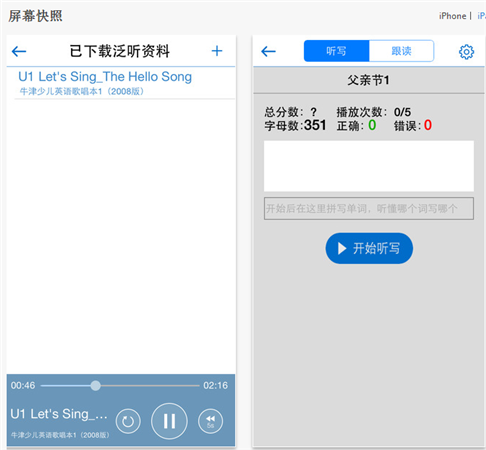Switch to the 跟读 follow-reading tab
Image resolution: width=486 pixels, height=450 pixels.
click(x=401, y=51)
